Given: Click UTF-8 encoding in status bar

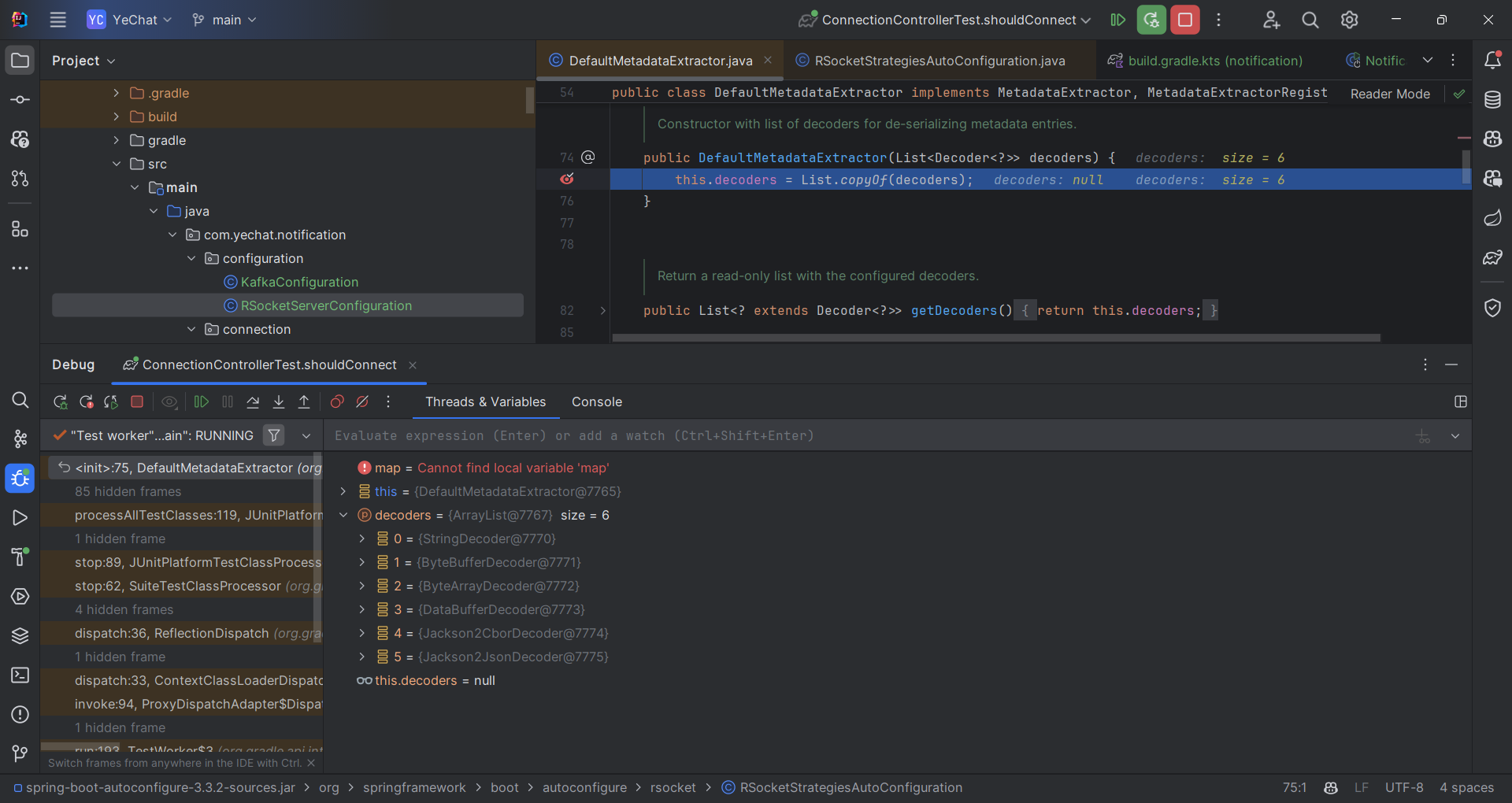Looking at the screenshot, I should [x=1404, y=787].
